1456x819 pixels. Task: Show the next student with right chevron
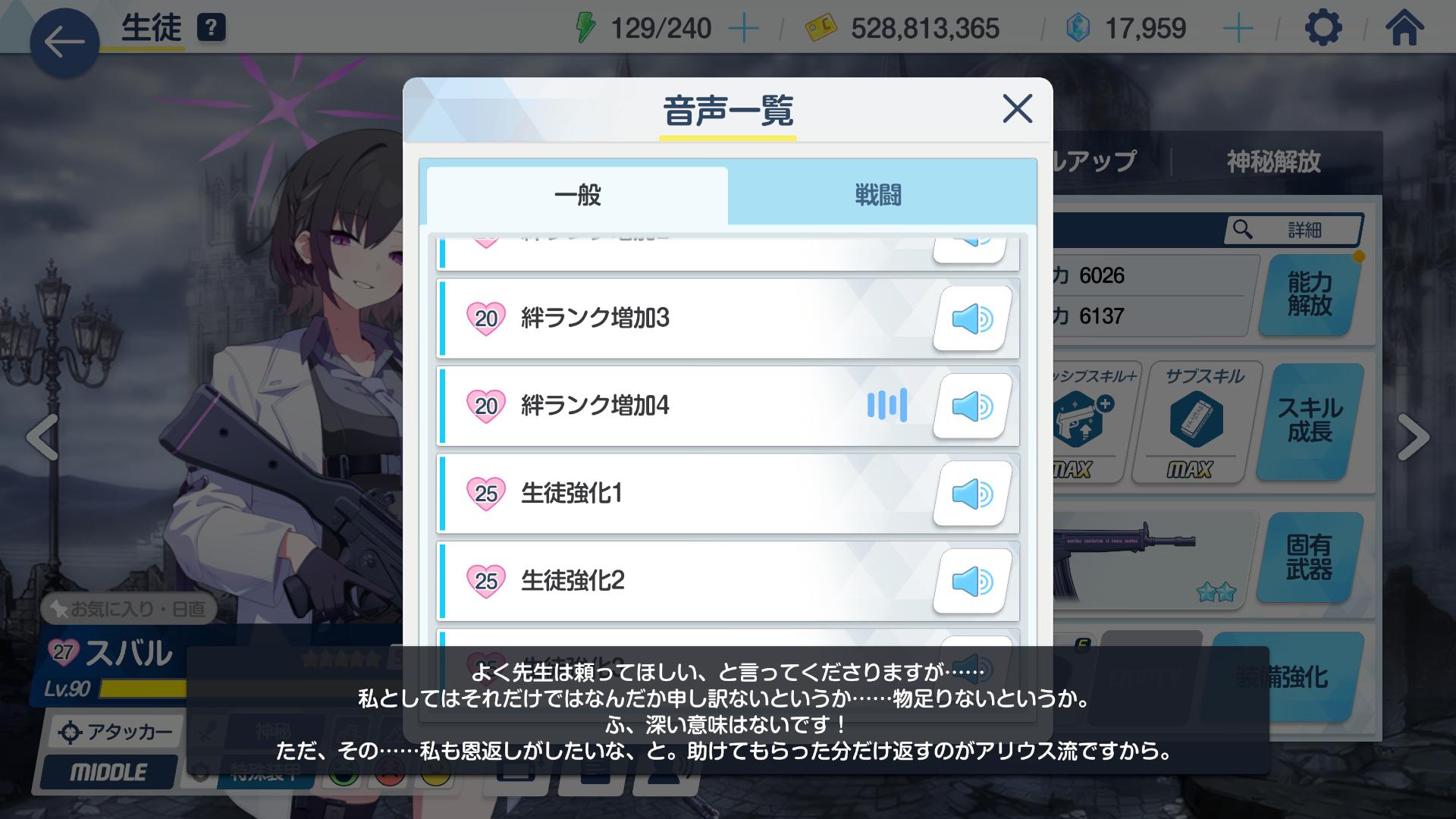[1413, 438]
